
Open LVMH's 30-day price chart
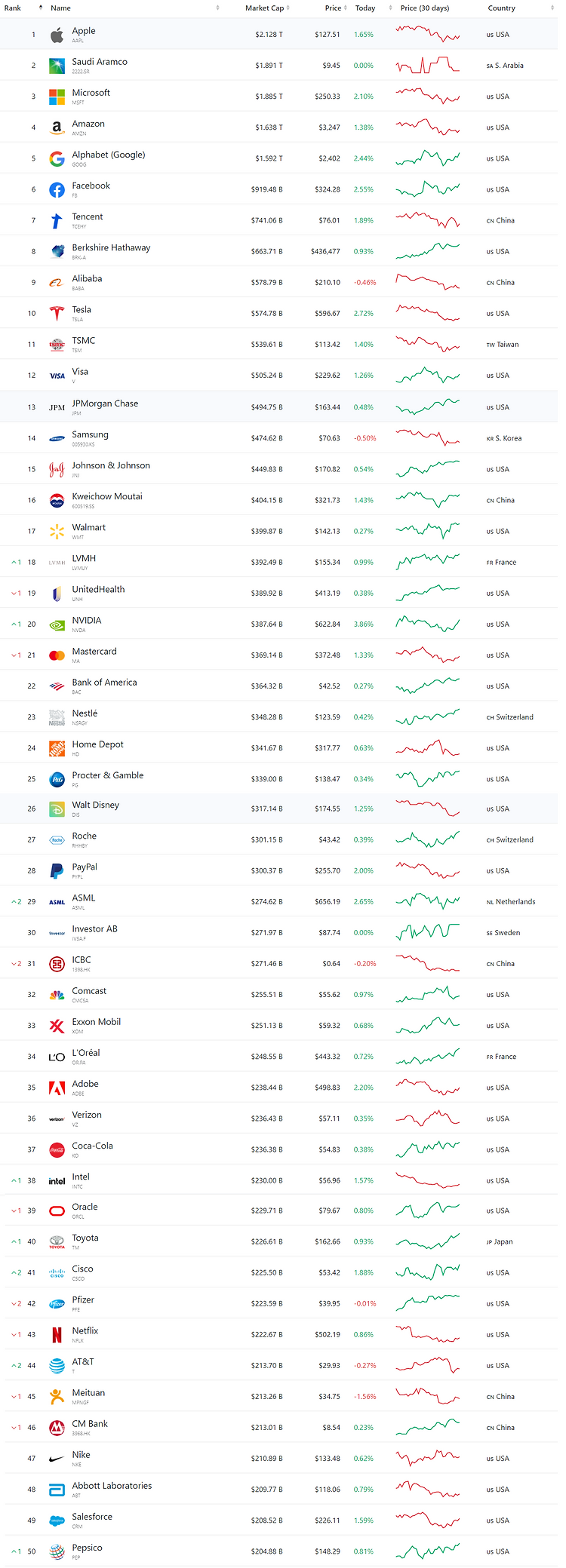point(428,562)
